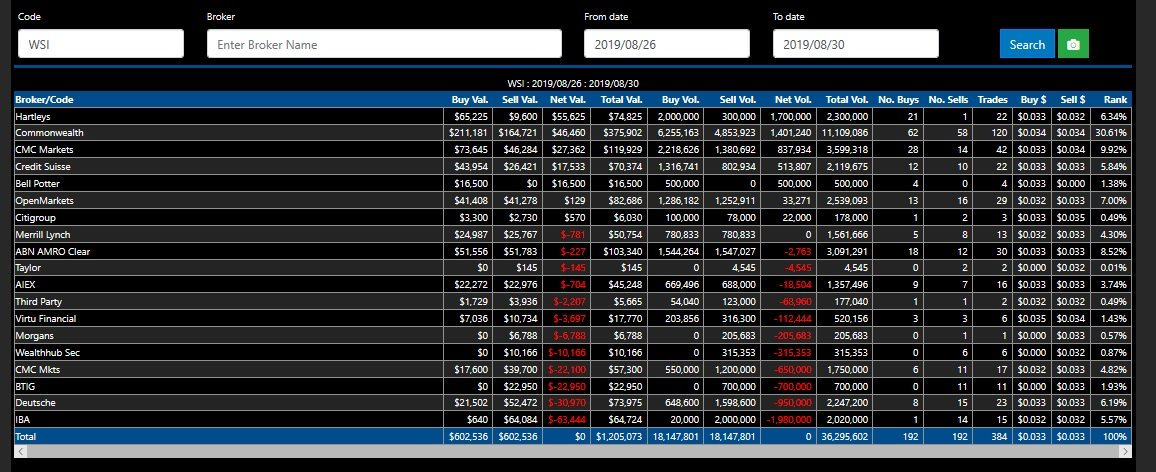Sort table by Sell Vol. header
1156x472 pixels.
[x=737, y=100]
